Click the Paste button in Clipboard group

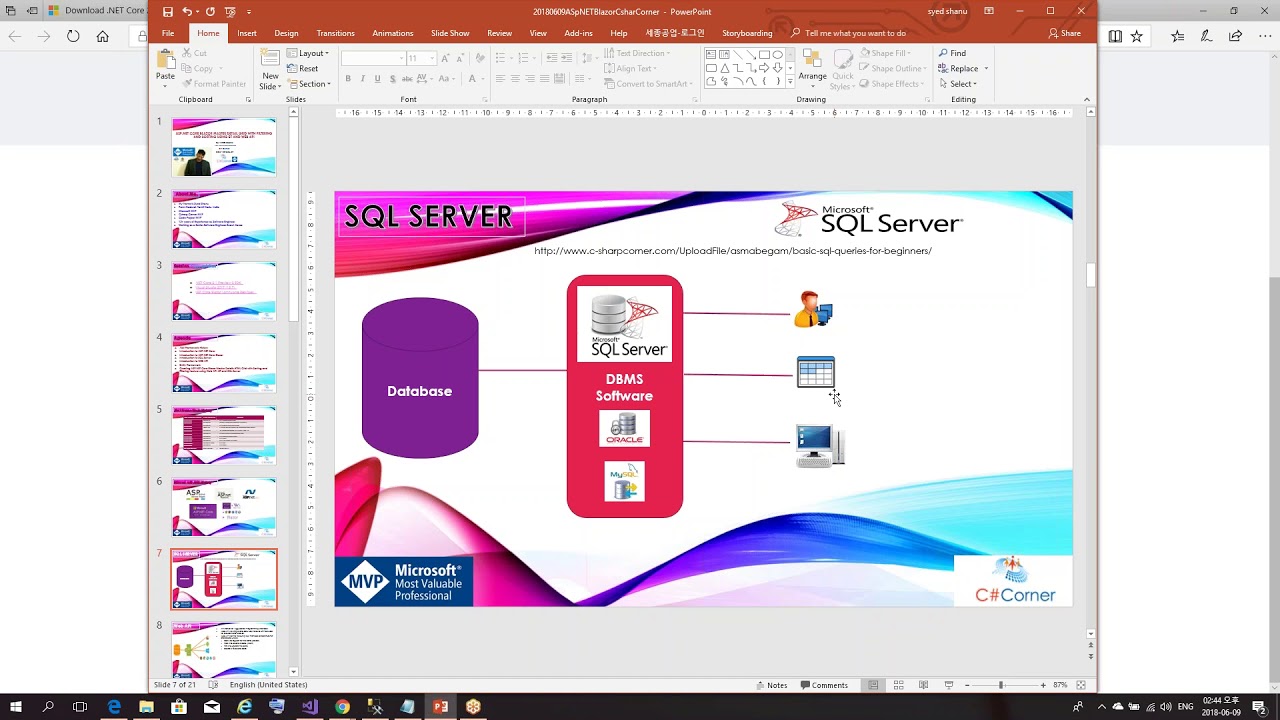165,66
